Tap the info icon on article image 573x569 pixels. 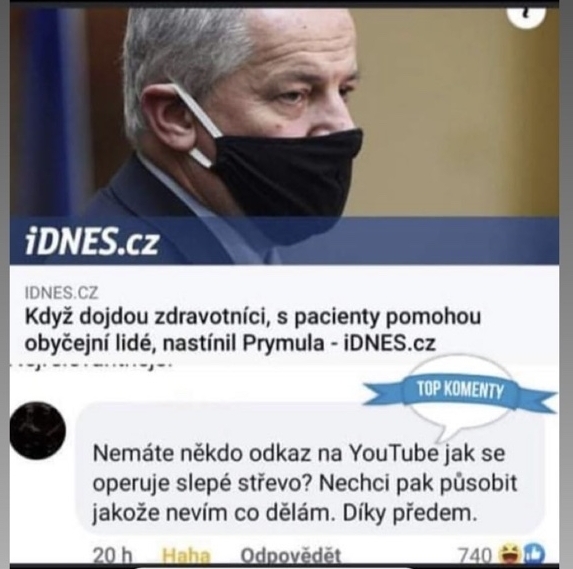click(527, 15)
